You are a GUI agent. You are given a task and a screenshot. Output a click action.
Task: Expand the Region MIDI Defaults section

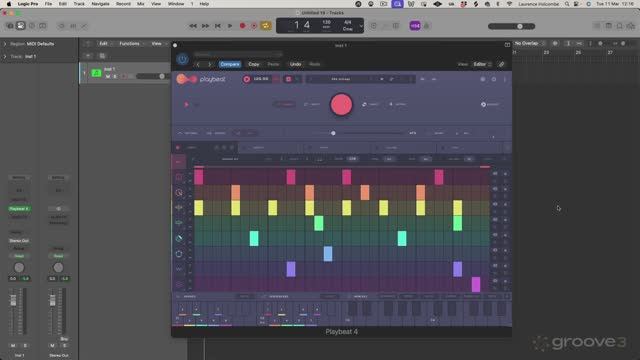coord(5,44)
